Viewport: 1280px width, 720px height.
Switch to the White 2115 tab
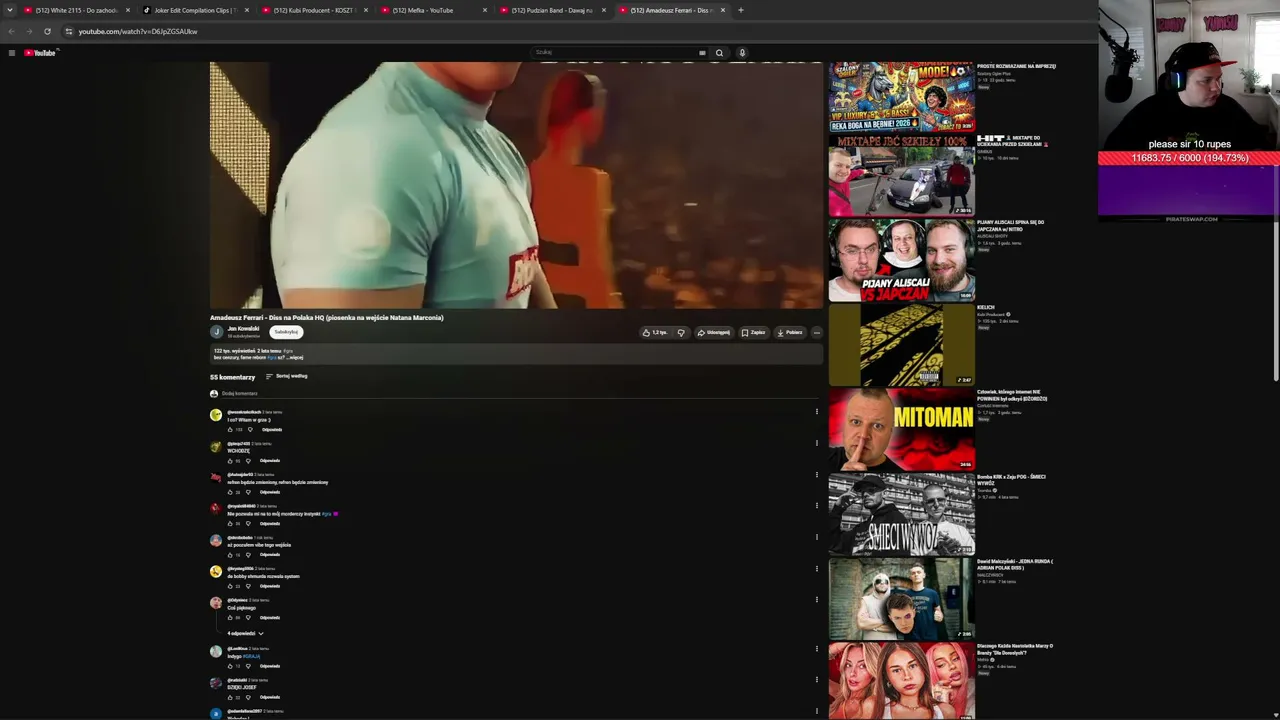(x=77, y=10)
